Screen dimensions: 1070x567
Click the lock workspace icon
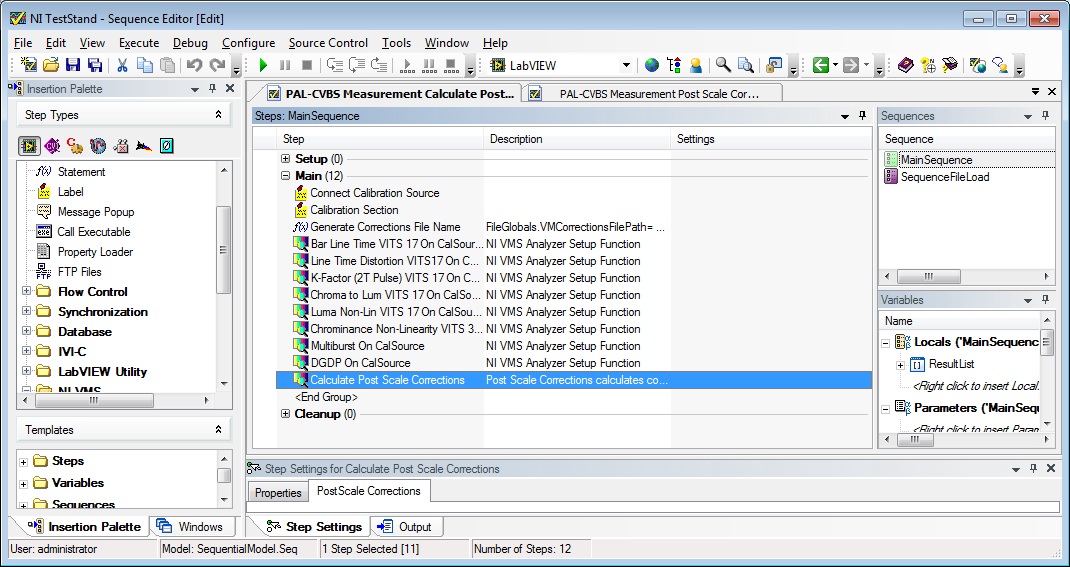click(774, 66)
